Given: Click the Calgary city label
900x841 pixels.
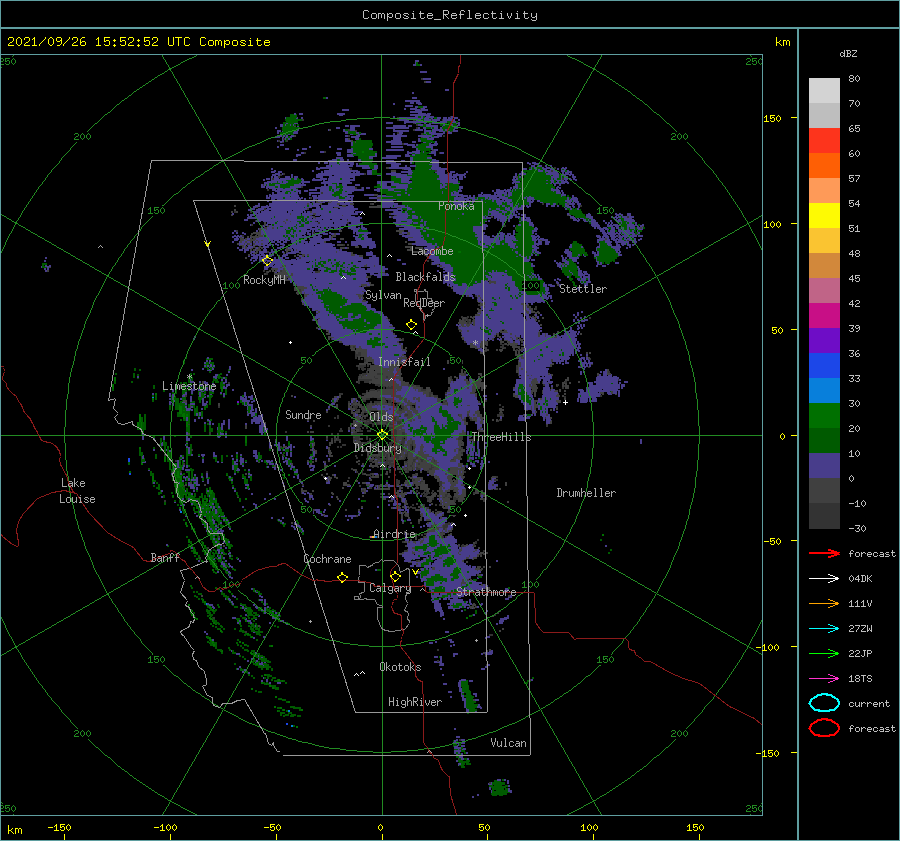Looking at the screenshot, I should (390, 588).
